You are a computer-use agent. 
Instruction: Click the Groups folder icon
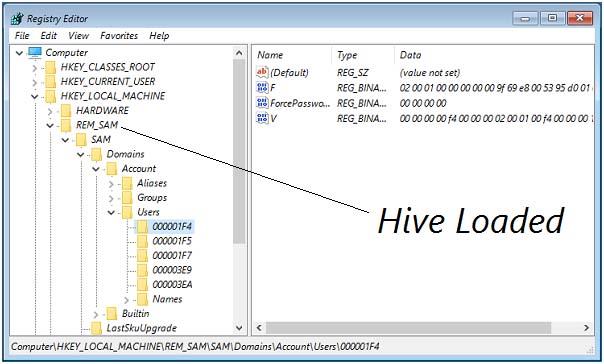tap(127, 198)
